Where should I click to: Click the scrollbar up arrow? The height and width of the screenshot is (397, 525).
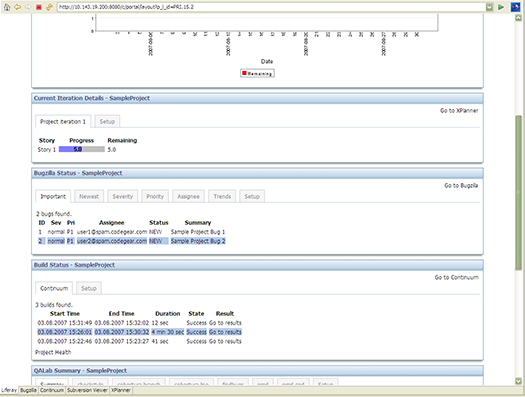click(518, 18)
